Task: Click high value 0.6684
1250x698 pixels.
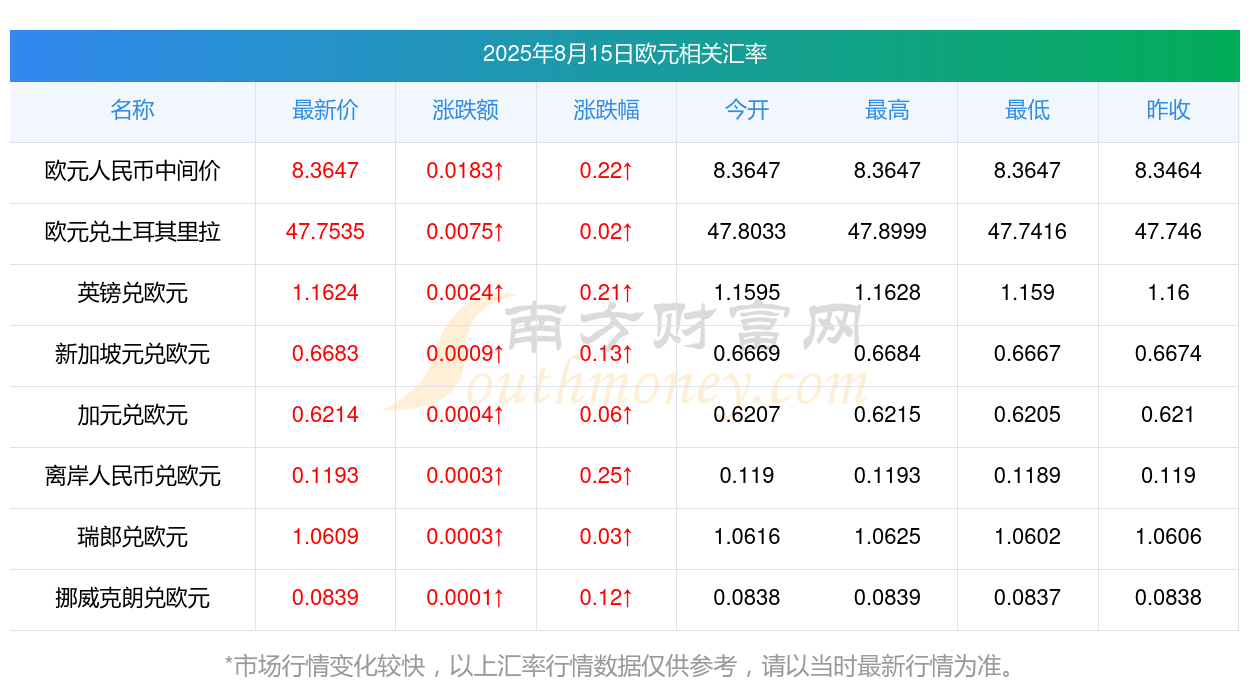Action: (887, 354)
